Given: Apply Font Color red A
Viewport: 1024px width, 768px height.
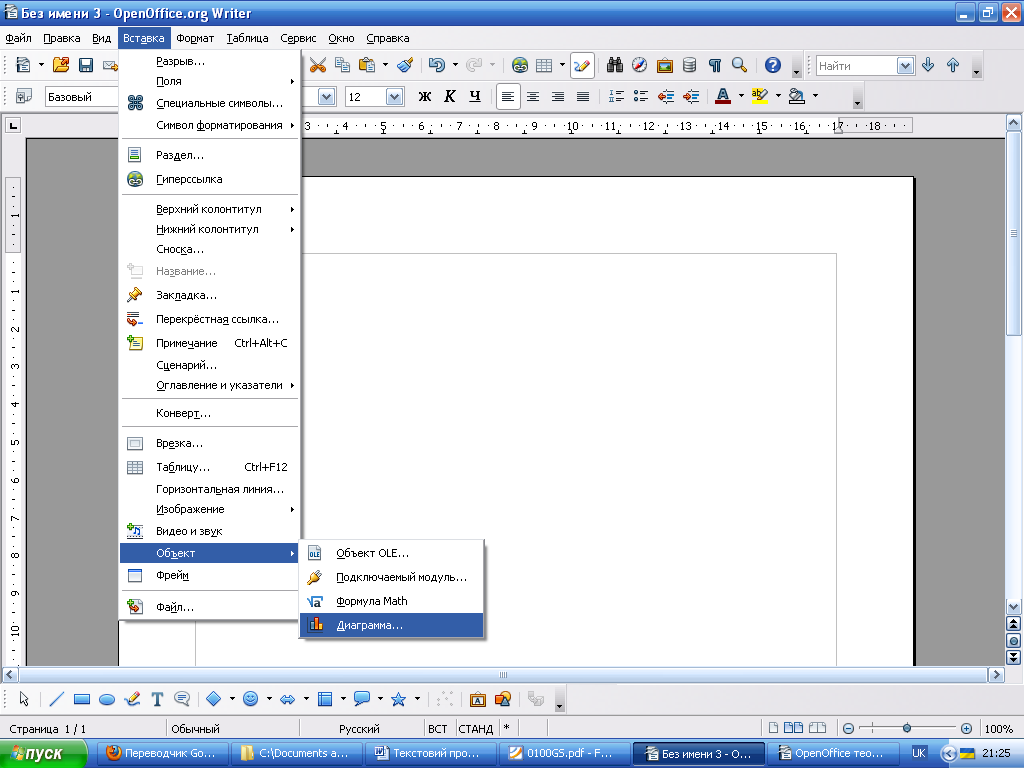Looking at the screenshot, I should 723,97.
